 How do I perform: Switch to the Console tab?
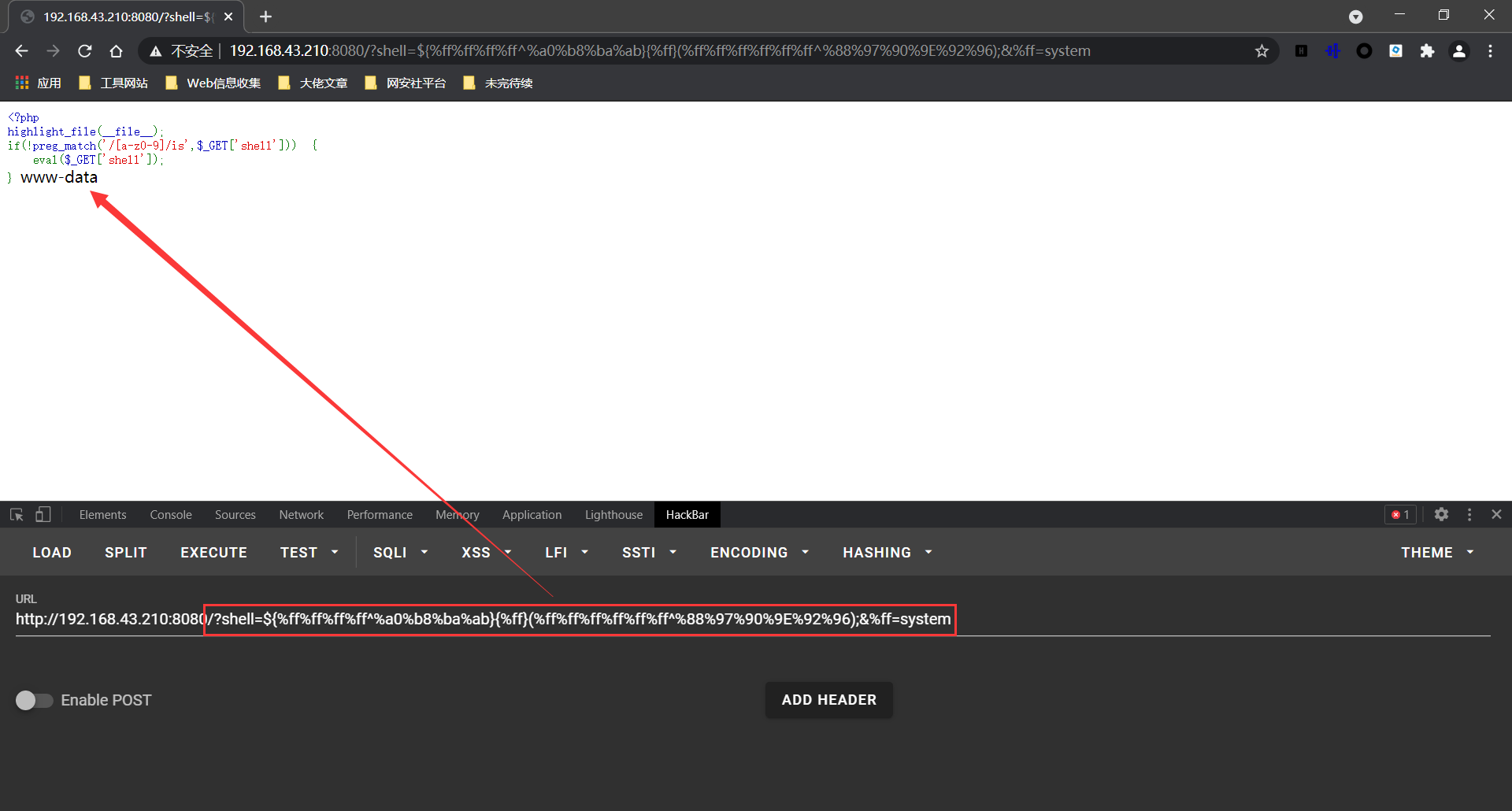tap(171, 514)
